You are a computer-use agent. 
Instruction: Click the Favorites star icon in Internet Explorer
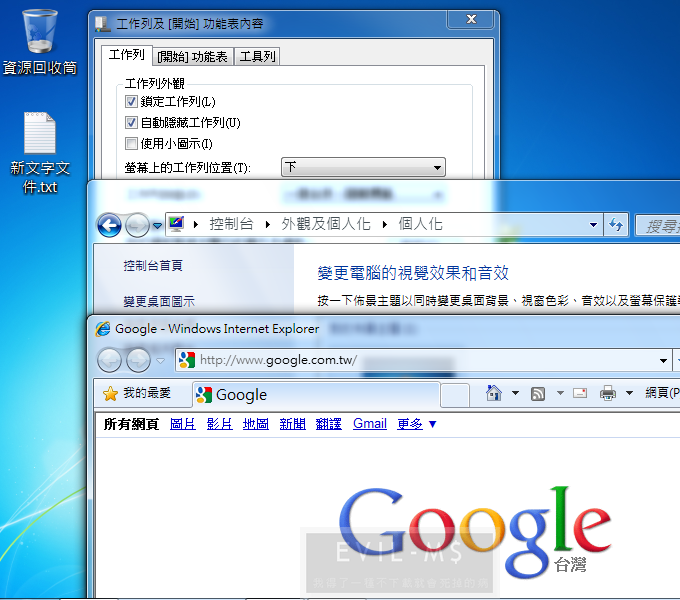[x=110, y=394]
